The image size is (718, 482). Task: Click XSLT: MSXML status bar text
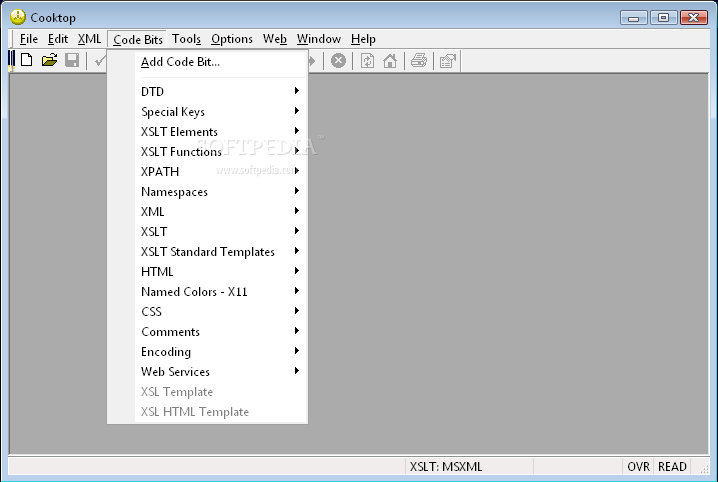[446, 466]
